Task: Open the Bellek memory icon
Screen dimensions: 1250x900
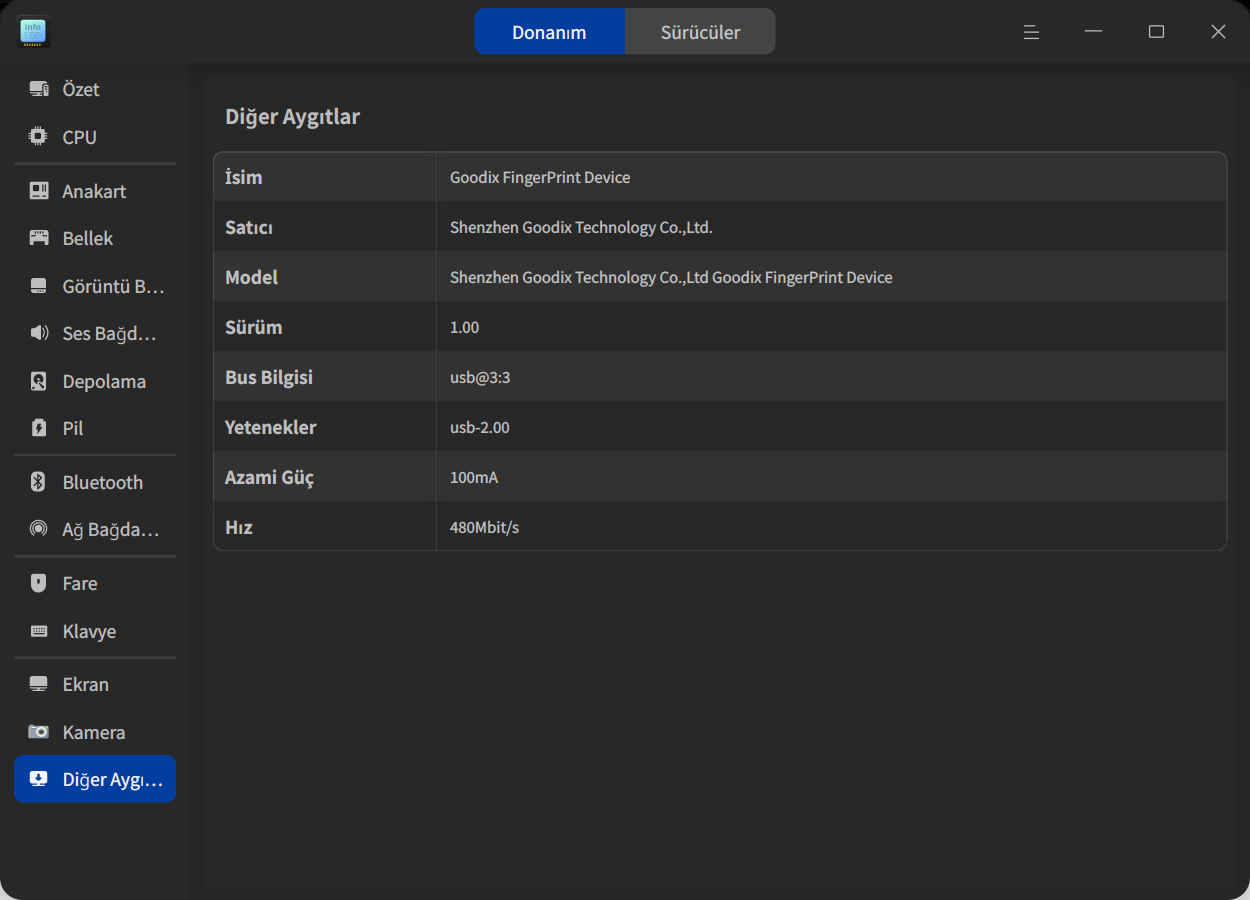Action: (39, 238)
